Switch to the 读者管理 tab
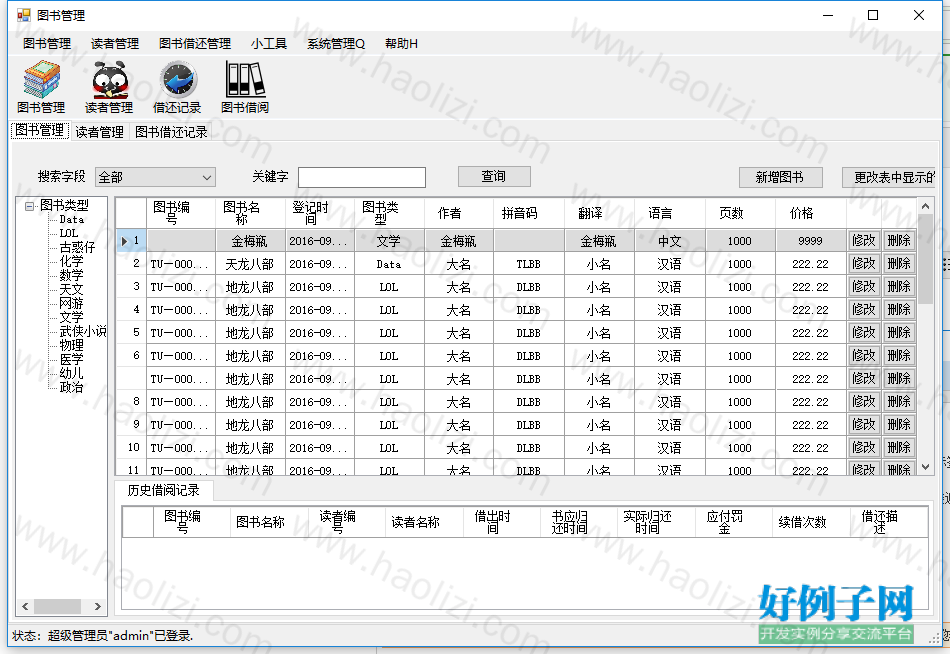Image resolution: width=950 pixels, height=654 pixels. (x=99, y=132)
